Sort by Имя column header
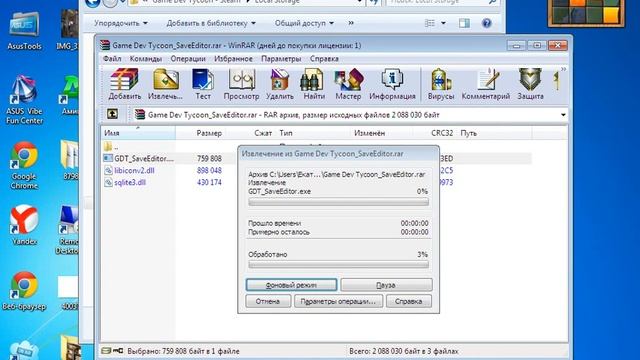The width and height of the screenshot is (640, 360). 138,133
